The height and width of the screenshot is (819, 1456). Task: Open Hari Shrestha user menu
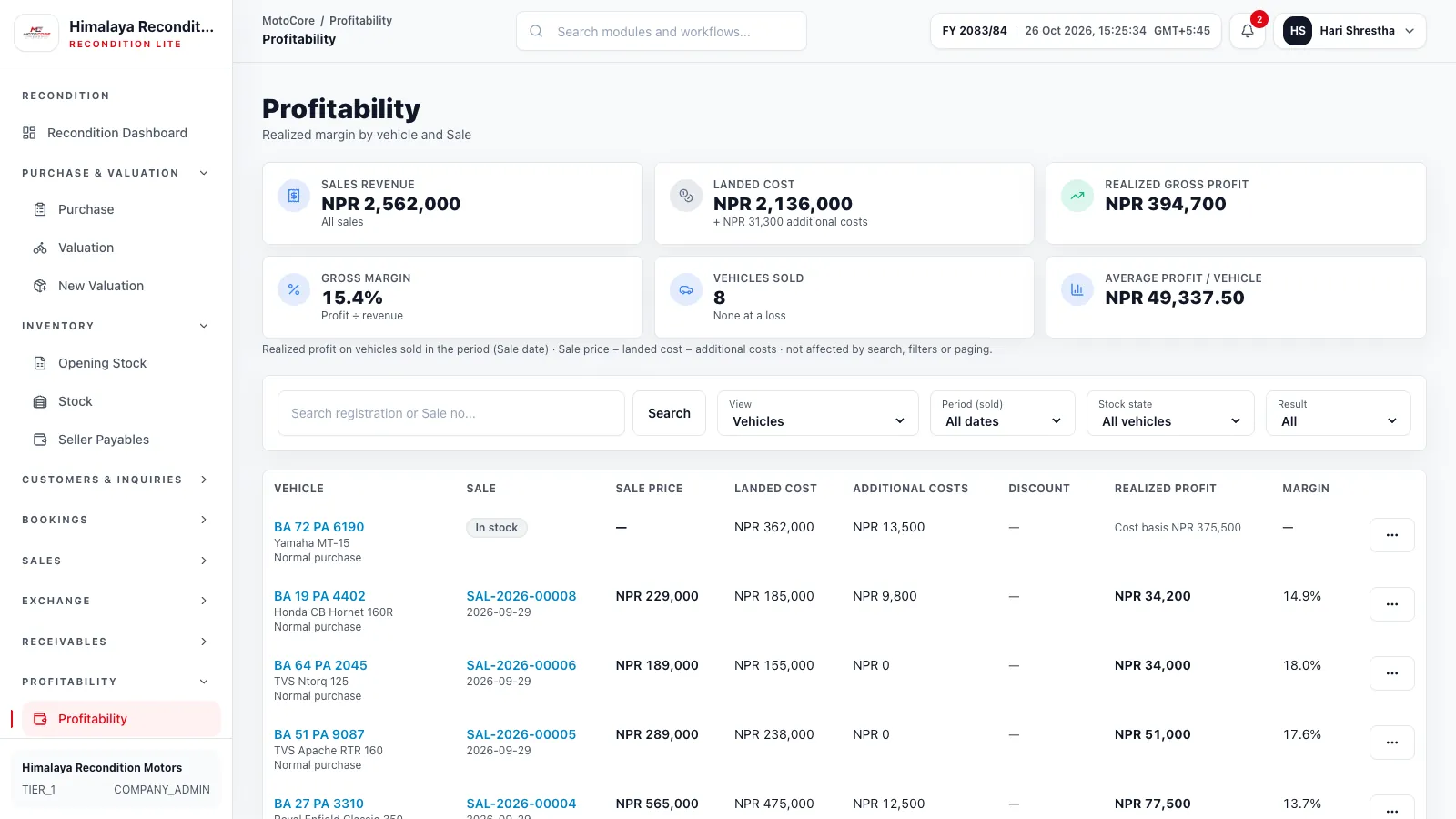(1350, 31)
